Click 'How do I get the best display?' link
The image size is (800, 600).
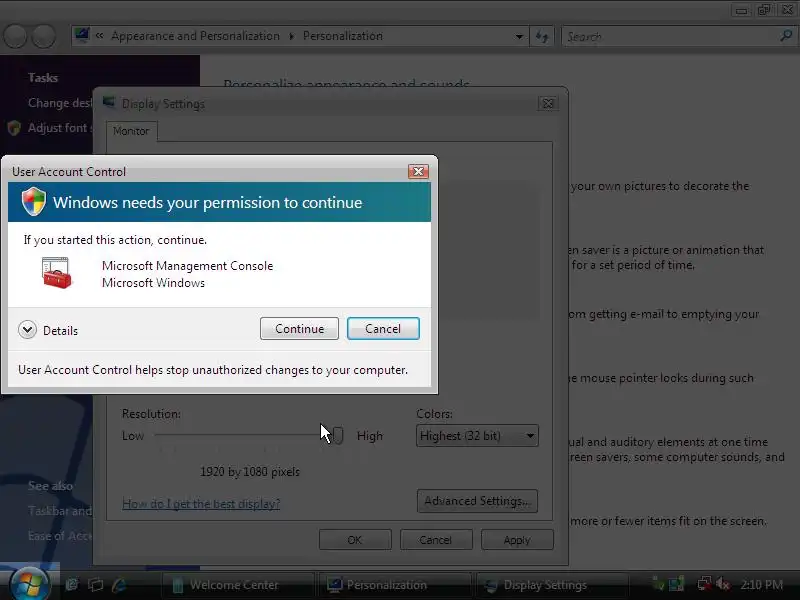201,504
